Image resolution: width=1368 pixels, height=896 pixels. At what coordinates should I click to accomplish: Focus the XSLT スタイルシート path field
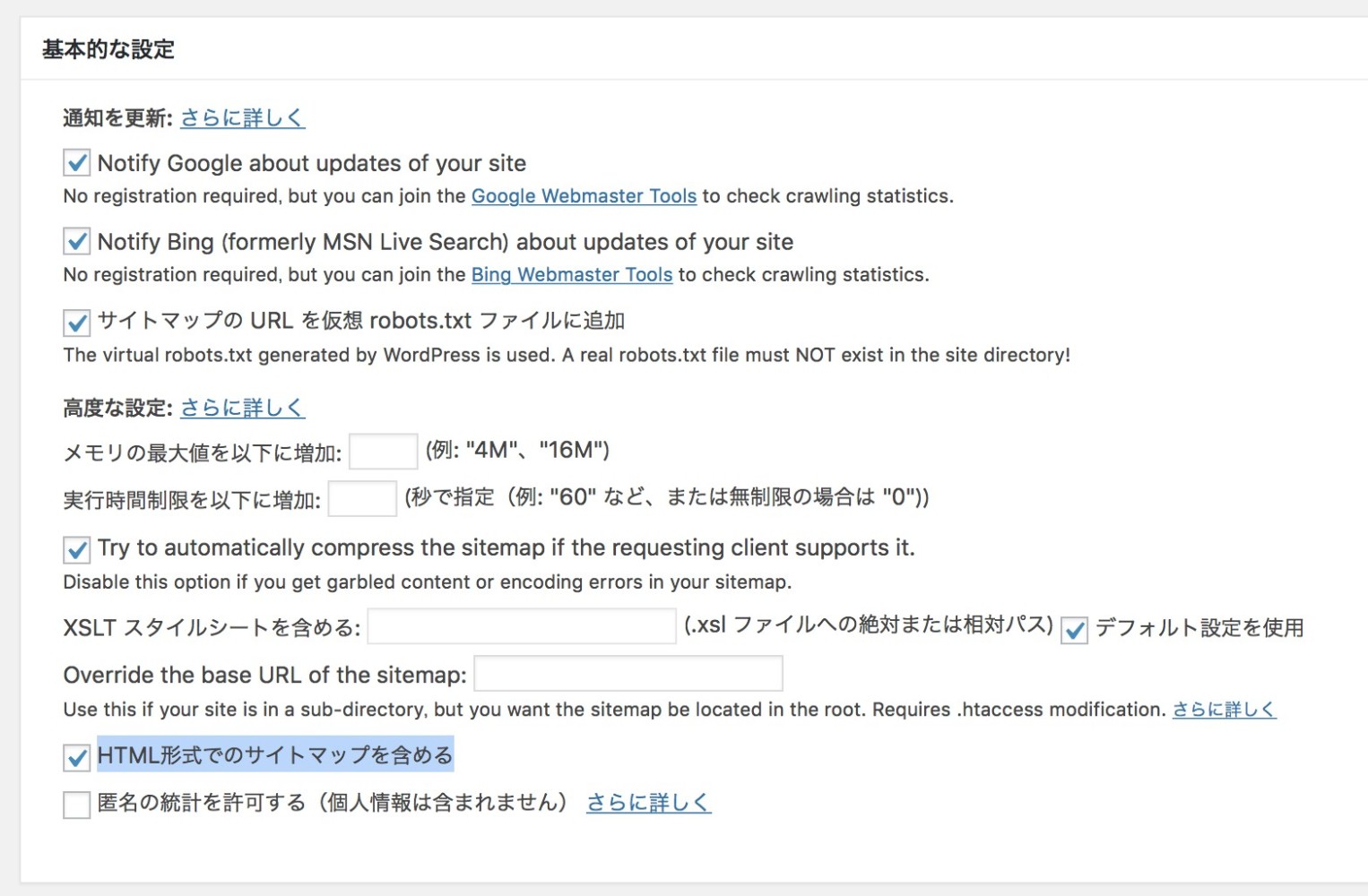click(x=522, y=626)
